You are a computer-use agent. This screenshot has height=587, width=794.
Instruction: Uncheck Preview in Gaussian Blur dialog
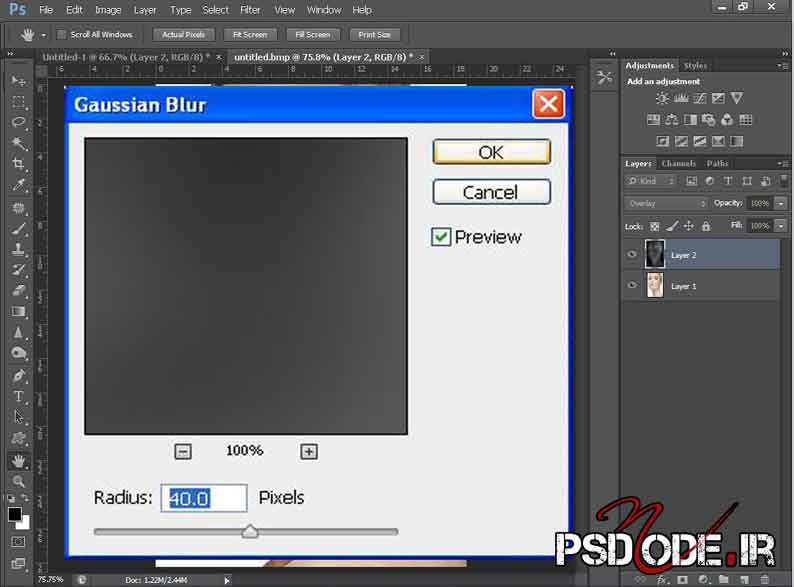pyautogui.click(x=441, y=237)
